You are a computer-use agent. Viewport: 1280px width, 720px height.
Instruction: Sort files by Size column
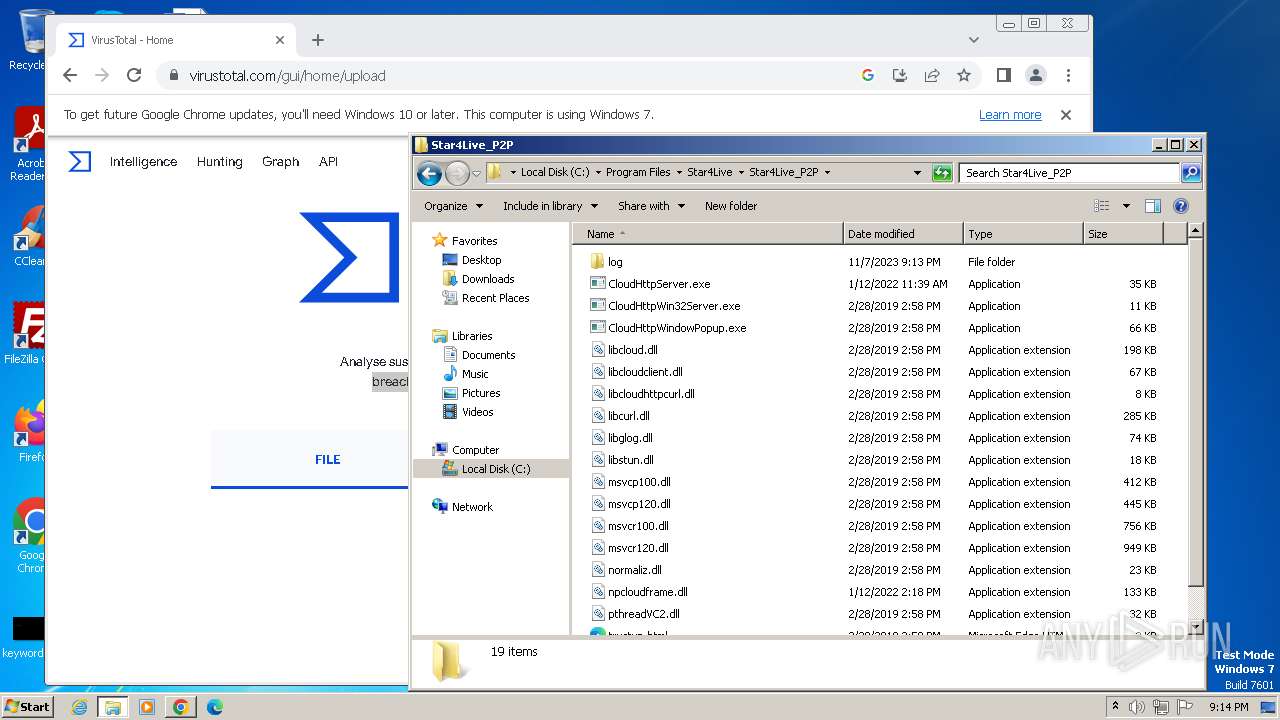[1123, 234]
